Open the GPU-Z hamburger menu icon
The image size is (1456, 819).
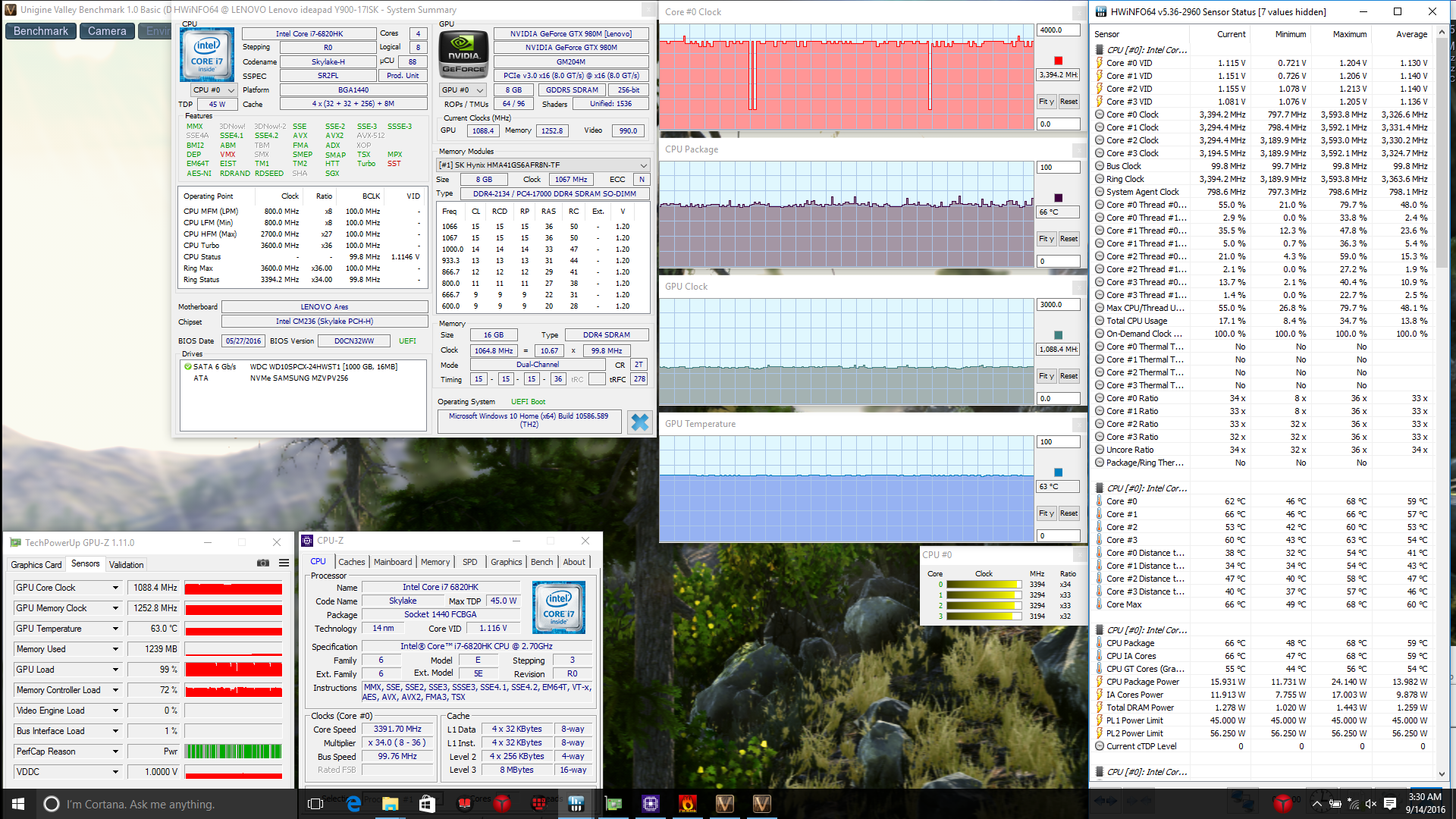tap(284, 563)
